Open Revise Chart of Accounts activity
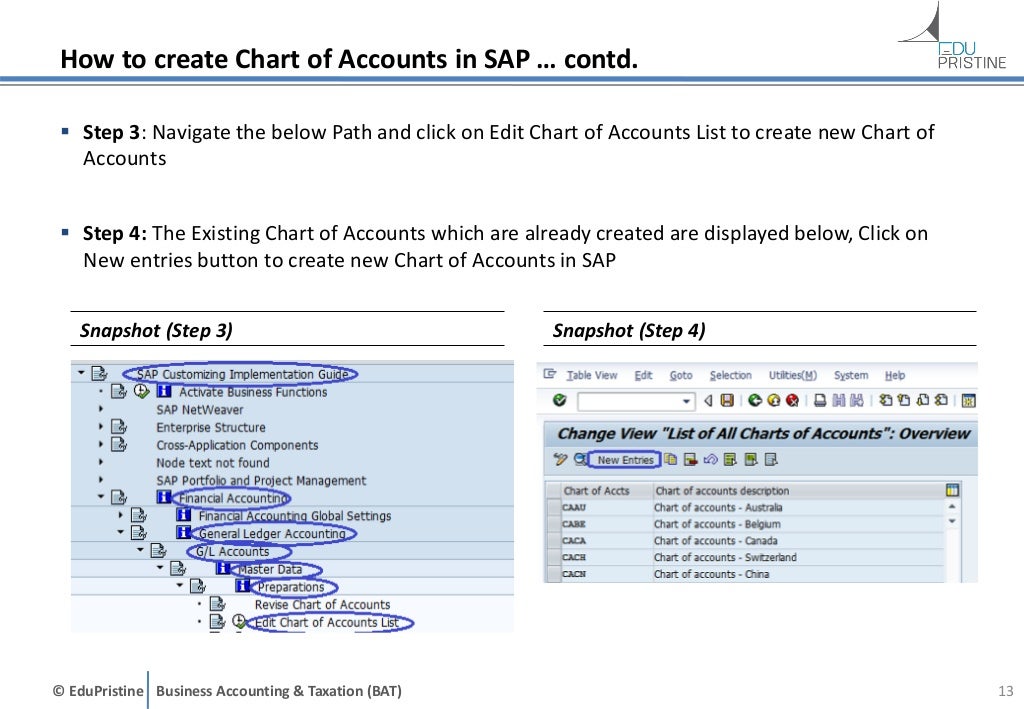Screen dimensions: 1024x709 pos(322,605)
